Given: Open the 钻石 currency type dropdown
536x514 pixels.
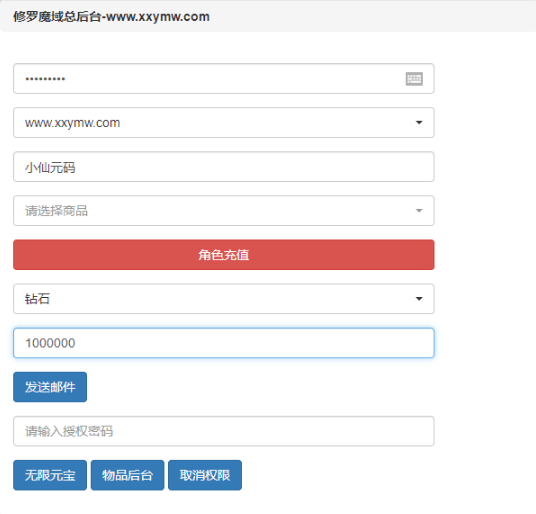Looking at the screenshot, I should tap(224, 299).
